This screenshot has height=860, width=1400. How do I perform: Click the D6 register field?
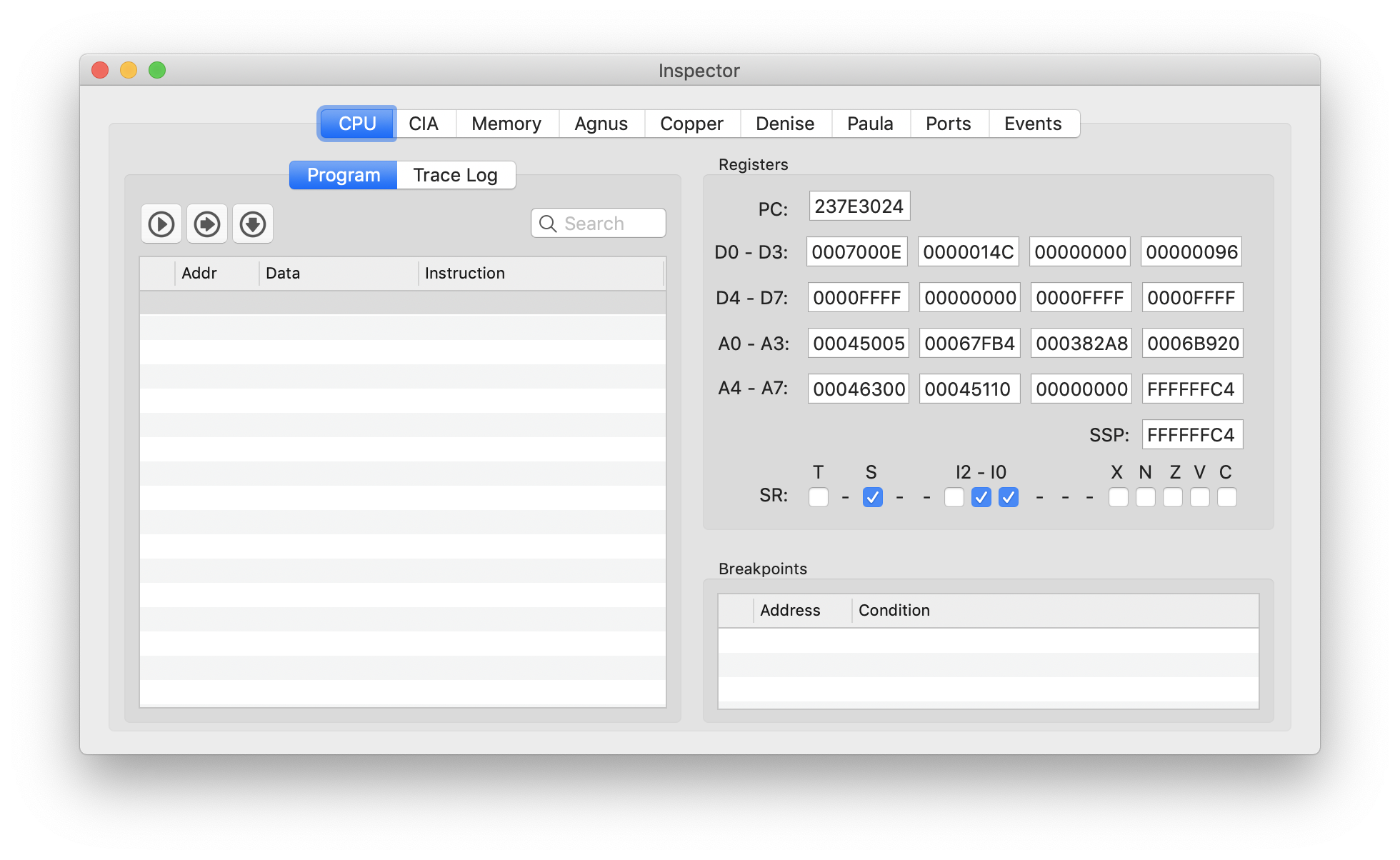[1081, 297]
